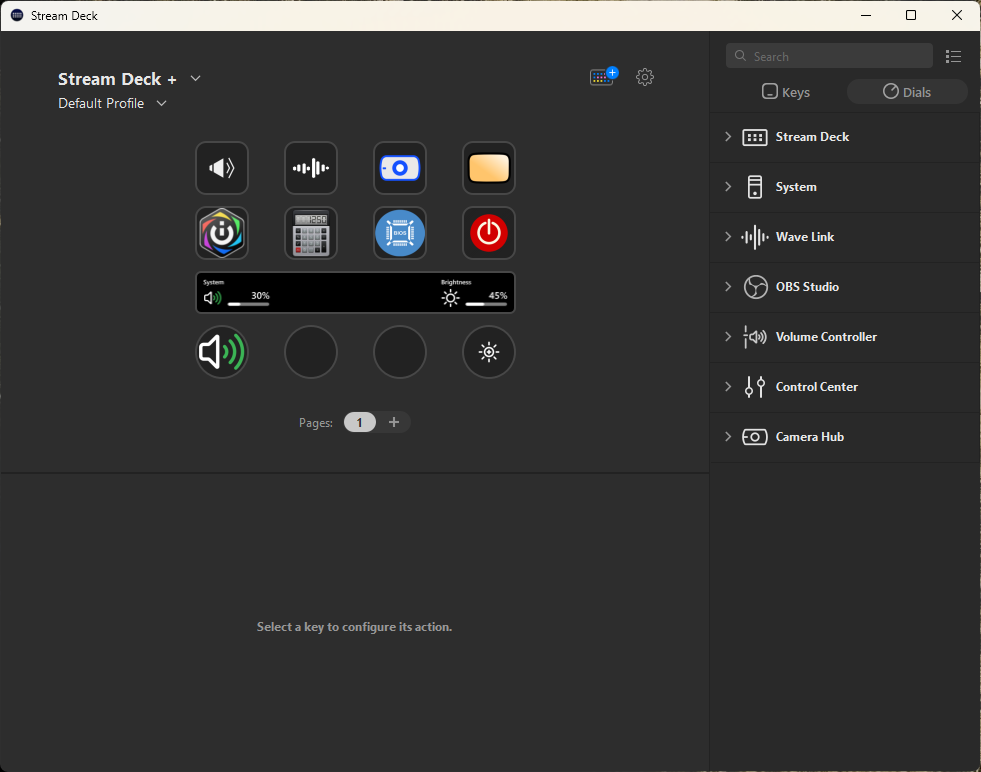Image resolution: width=981 pixels, height=772 pixels.
Task: Click the Camera Hub category icon
Action: [755, 437]
